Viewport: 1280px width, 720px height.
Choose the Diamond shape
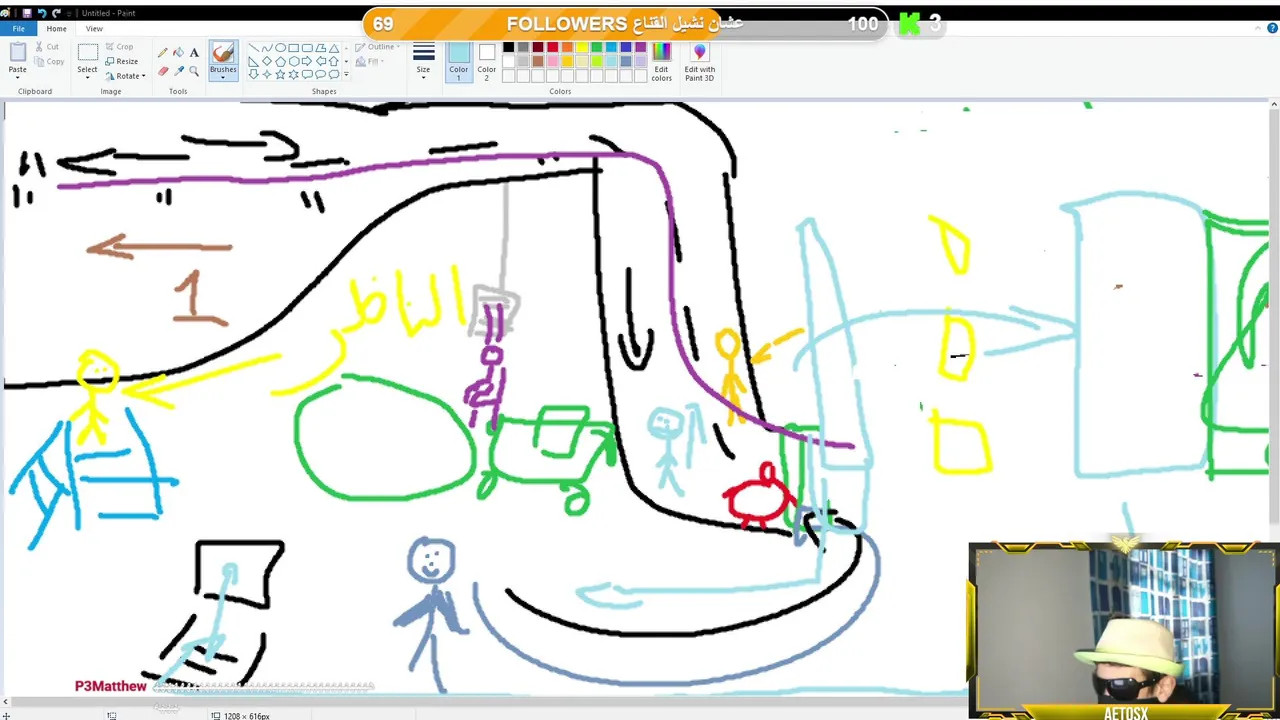[267, 61]
